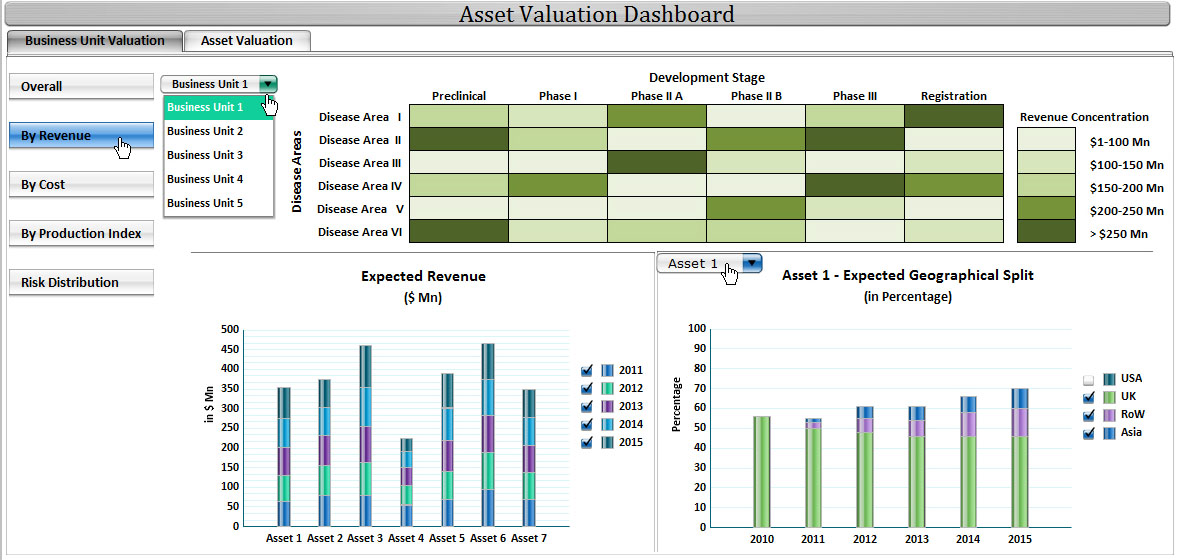Click the Asia legend color icon
The image size is (1178, 560).
tap(1109, 433)
